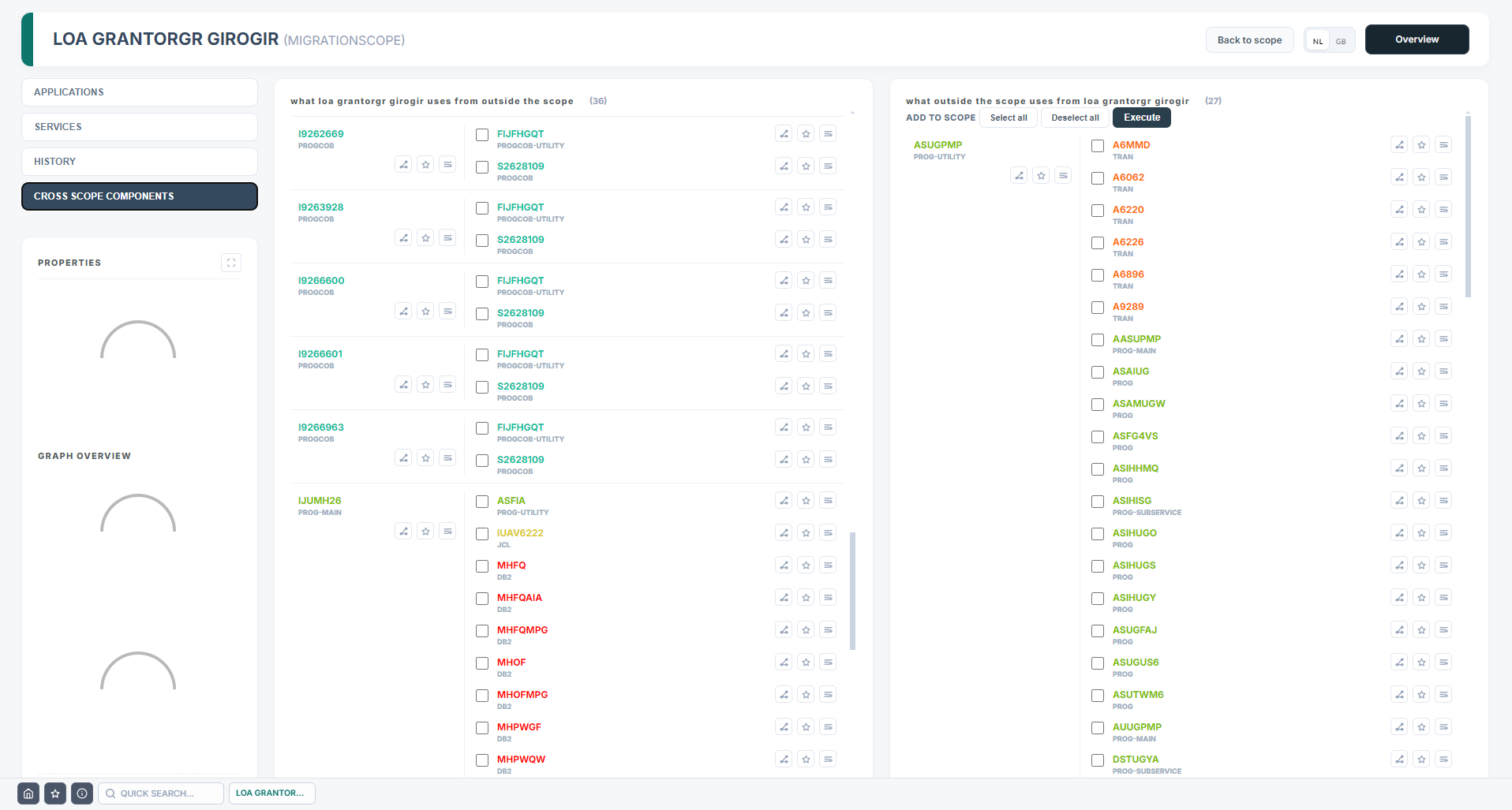Open favorites star in bottom bar
Viewport: 1512px width, 810px height.
(x=55, y=793)
